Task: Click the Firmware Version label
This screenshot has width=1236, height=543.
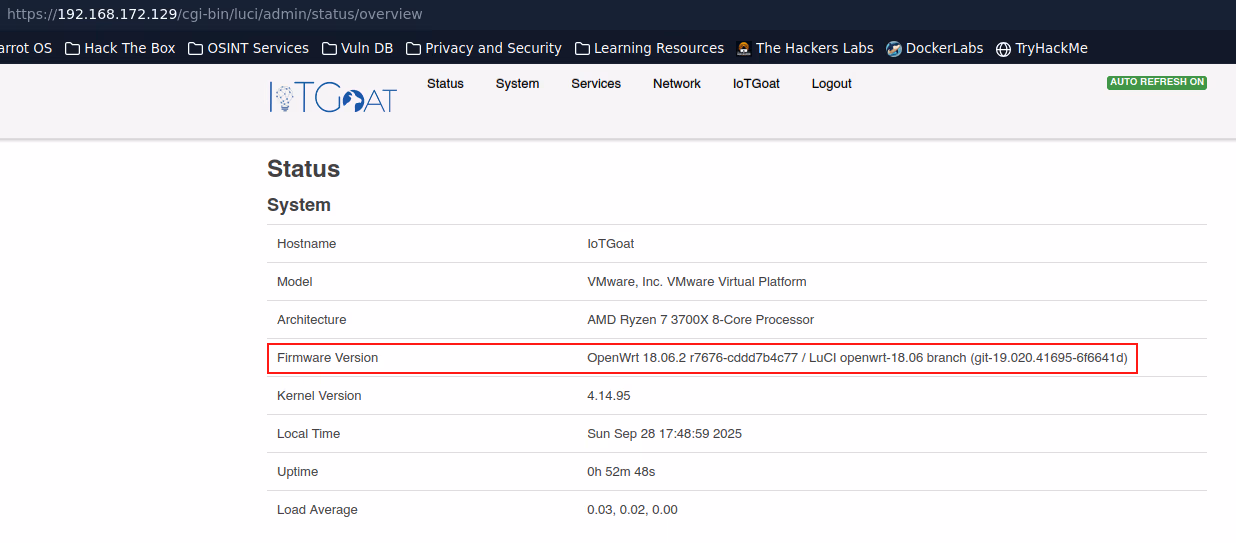Action: pyautogui.click(x=327, y=358)
